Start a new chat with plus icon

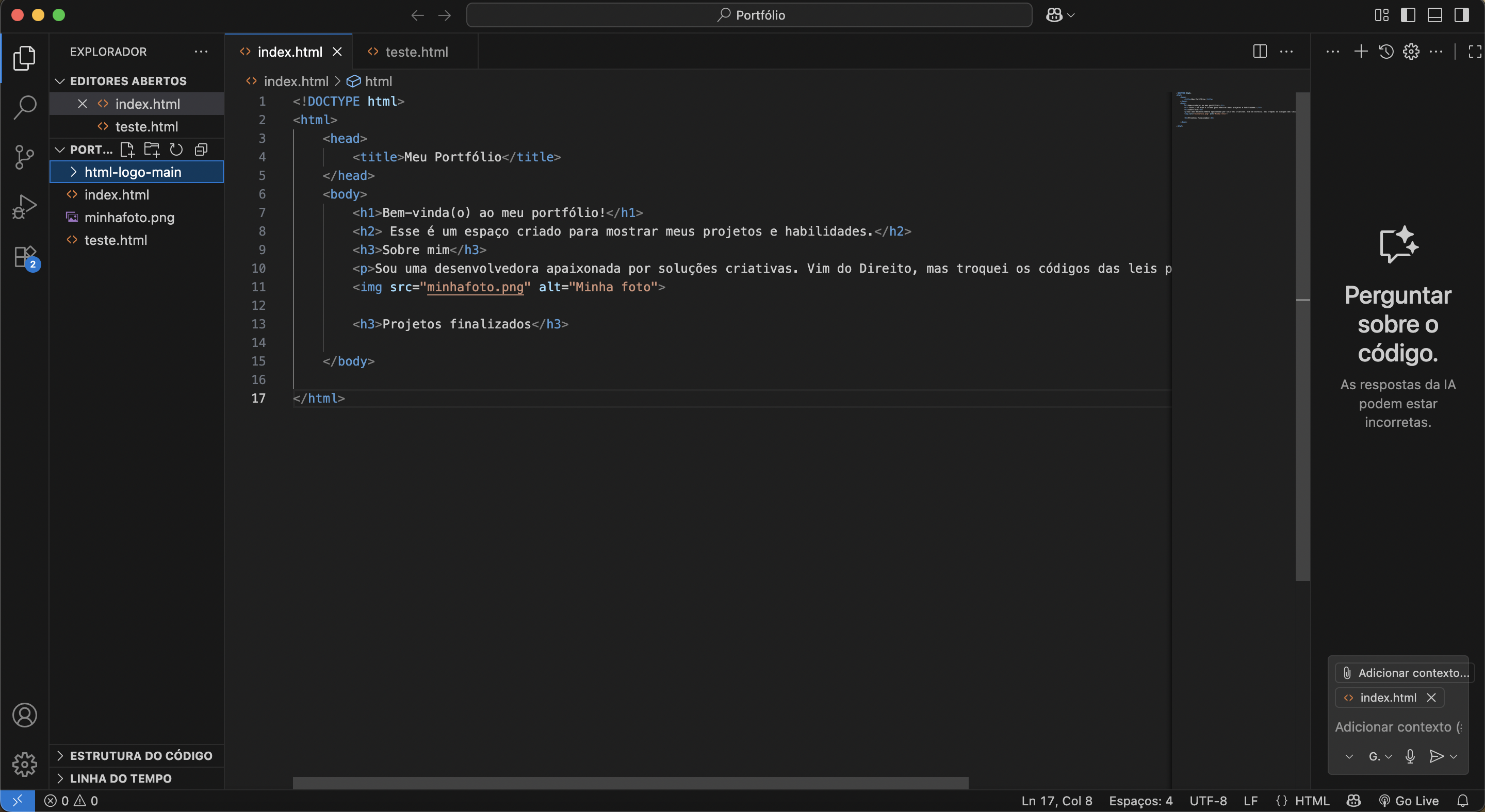1361,51
